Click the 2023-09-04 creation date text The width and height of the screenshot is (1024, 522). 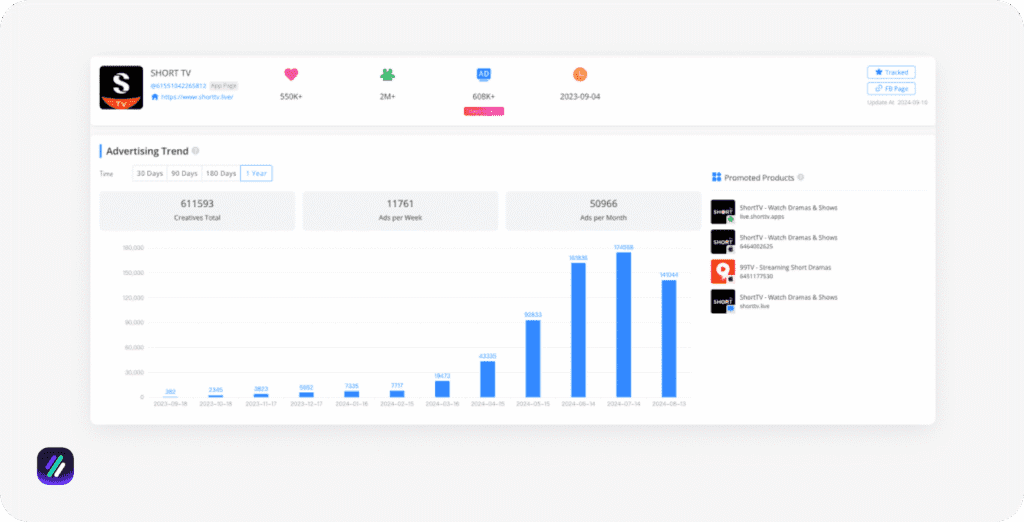coord(580,97)
